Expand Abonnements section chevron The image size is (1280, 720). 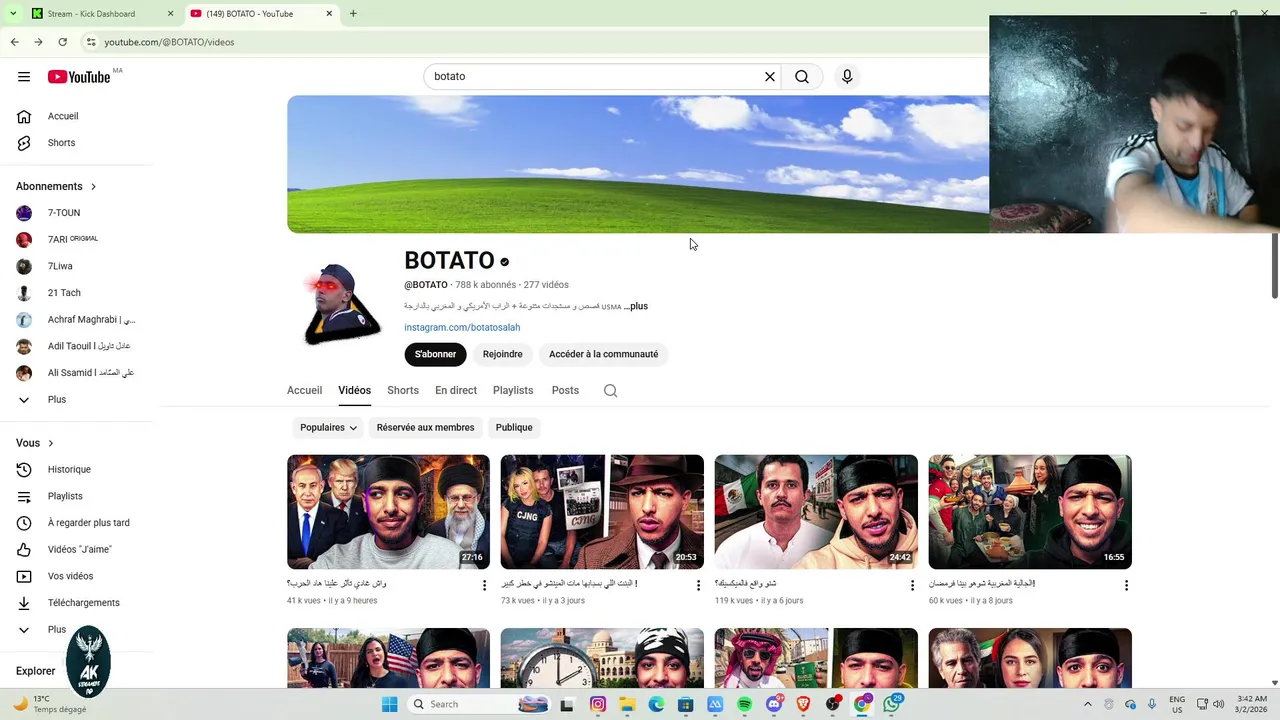click(x=94, y=187)
